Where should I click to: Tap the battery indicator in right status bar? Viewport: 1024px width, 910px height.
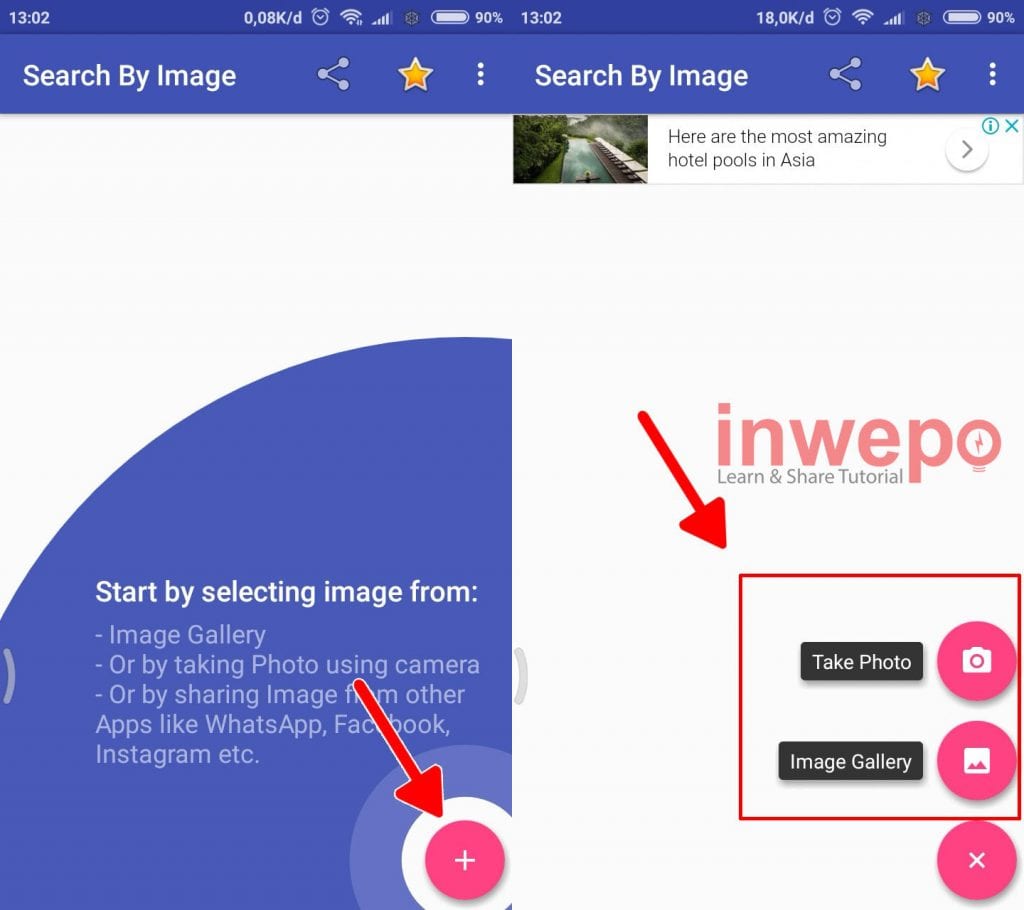click(x=961, y=17)
